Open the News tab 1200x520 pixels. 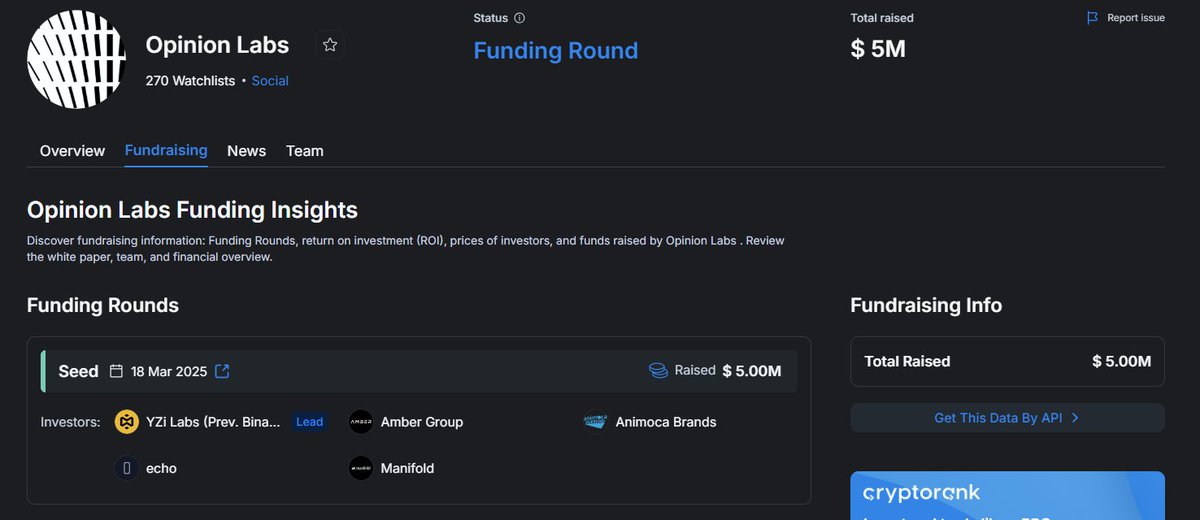click(246, 151)
